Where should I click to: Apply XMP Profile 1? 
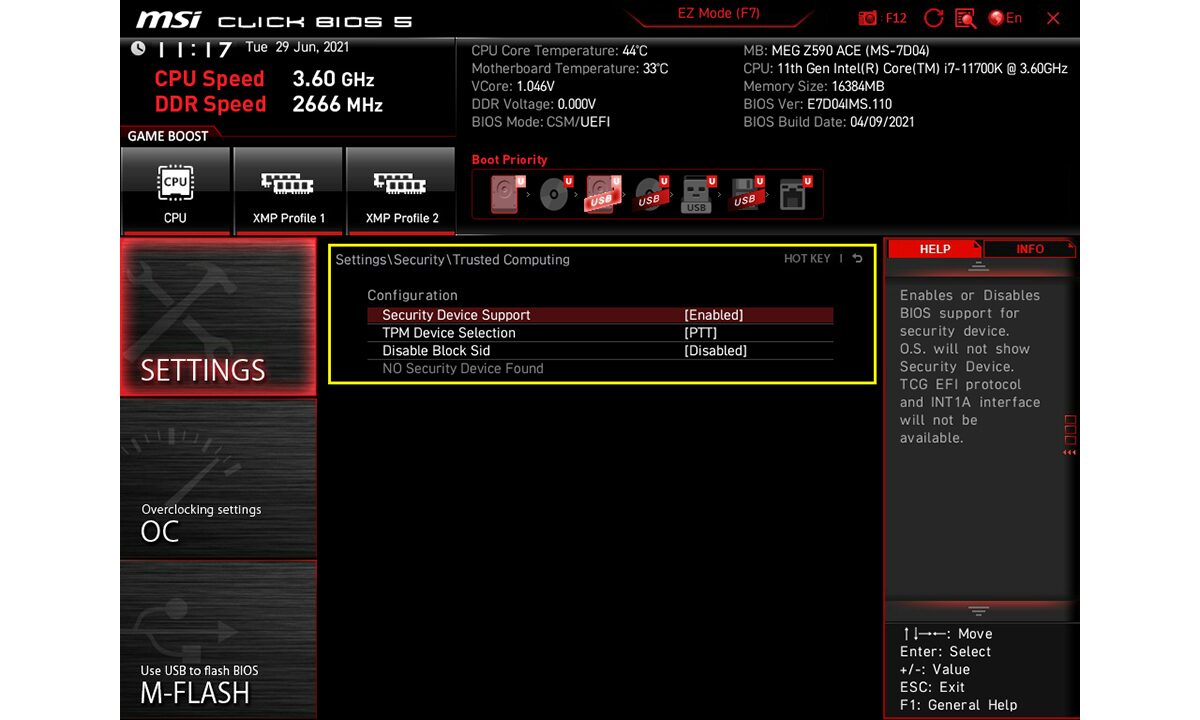coord(288,190)
